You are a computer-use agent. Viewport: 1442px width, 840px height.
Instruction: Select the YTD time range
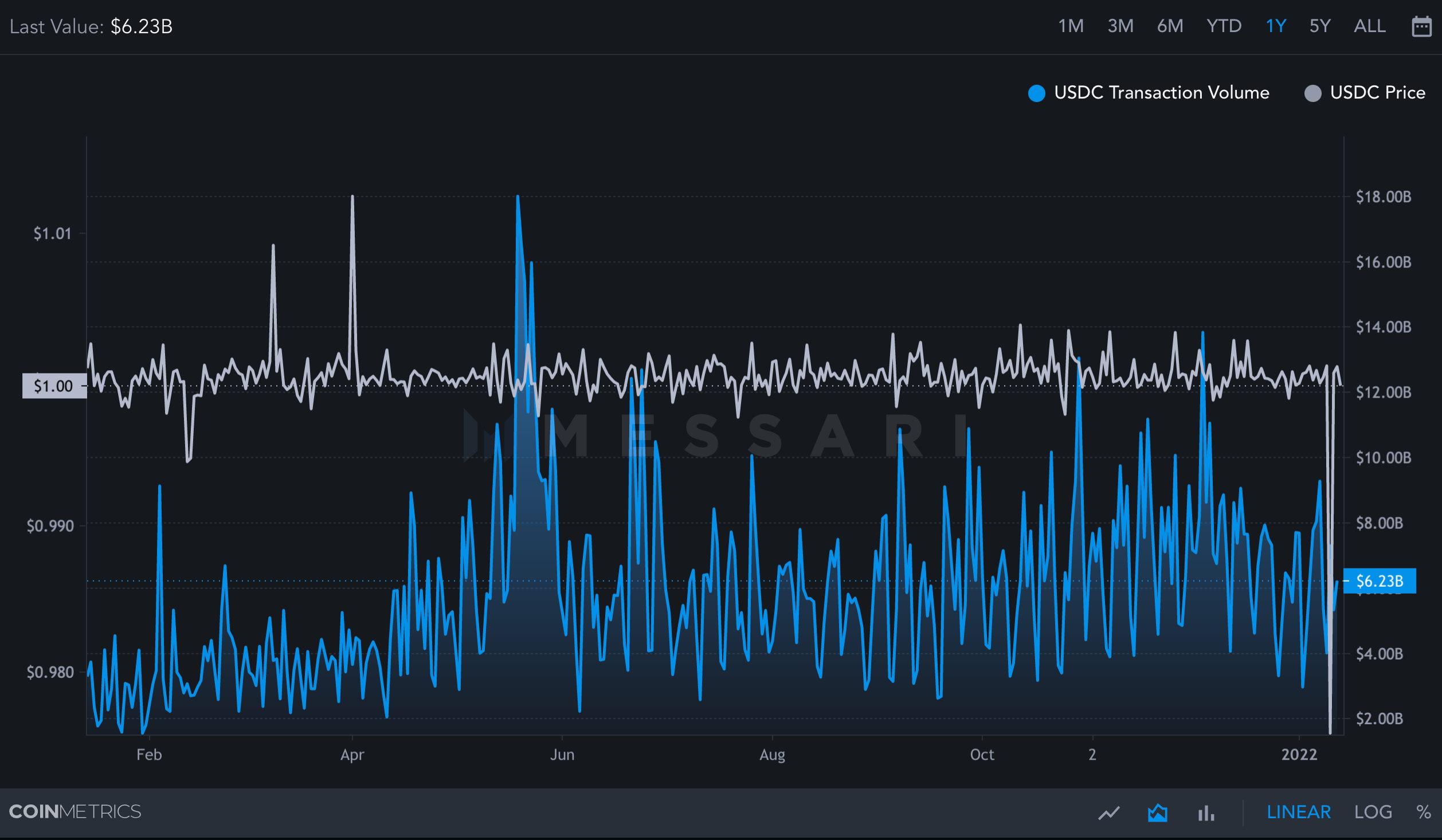tap(1224, 26)
